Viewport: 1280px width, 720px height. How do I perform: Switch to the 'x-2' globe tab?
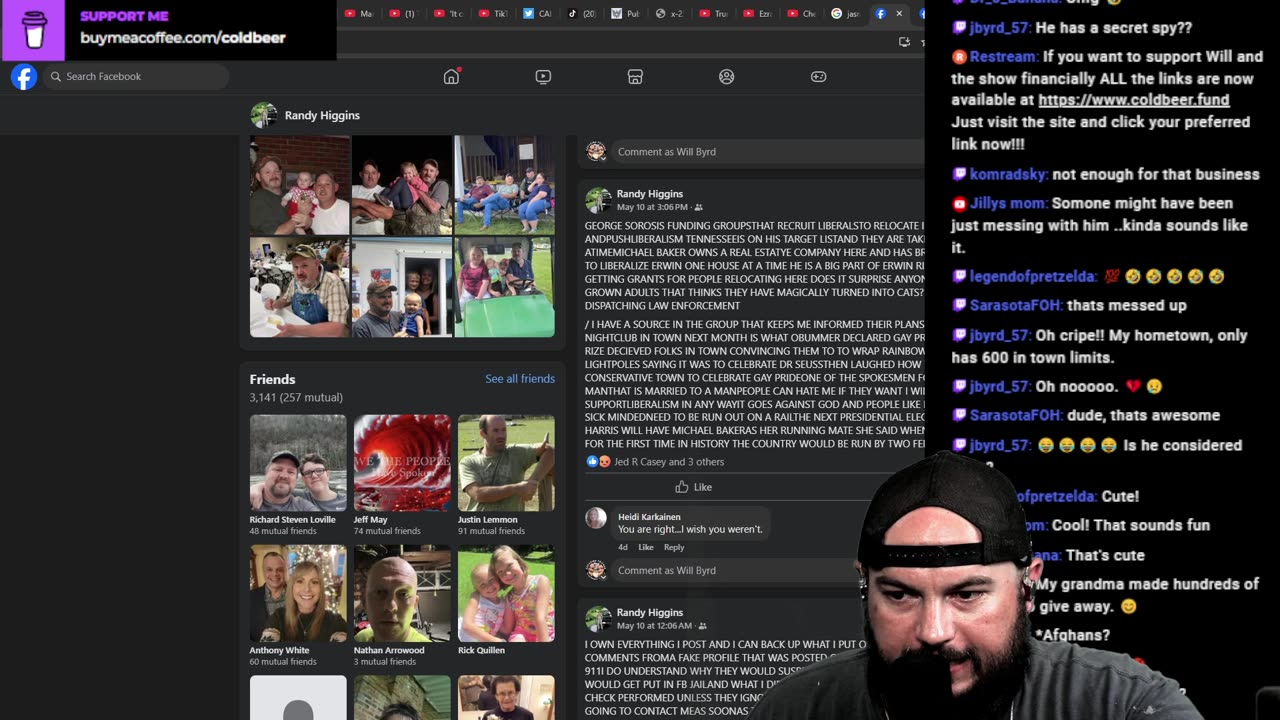pos(669,14)
